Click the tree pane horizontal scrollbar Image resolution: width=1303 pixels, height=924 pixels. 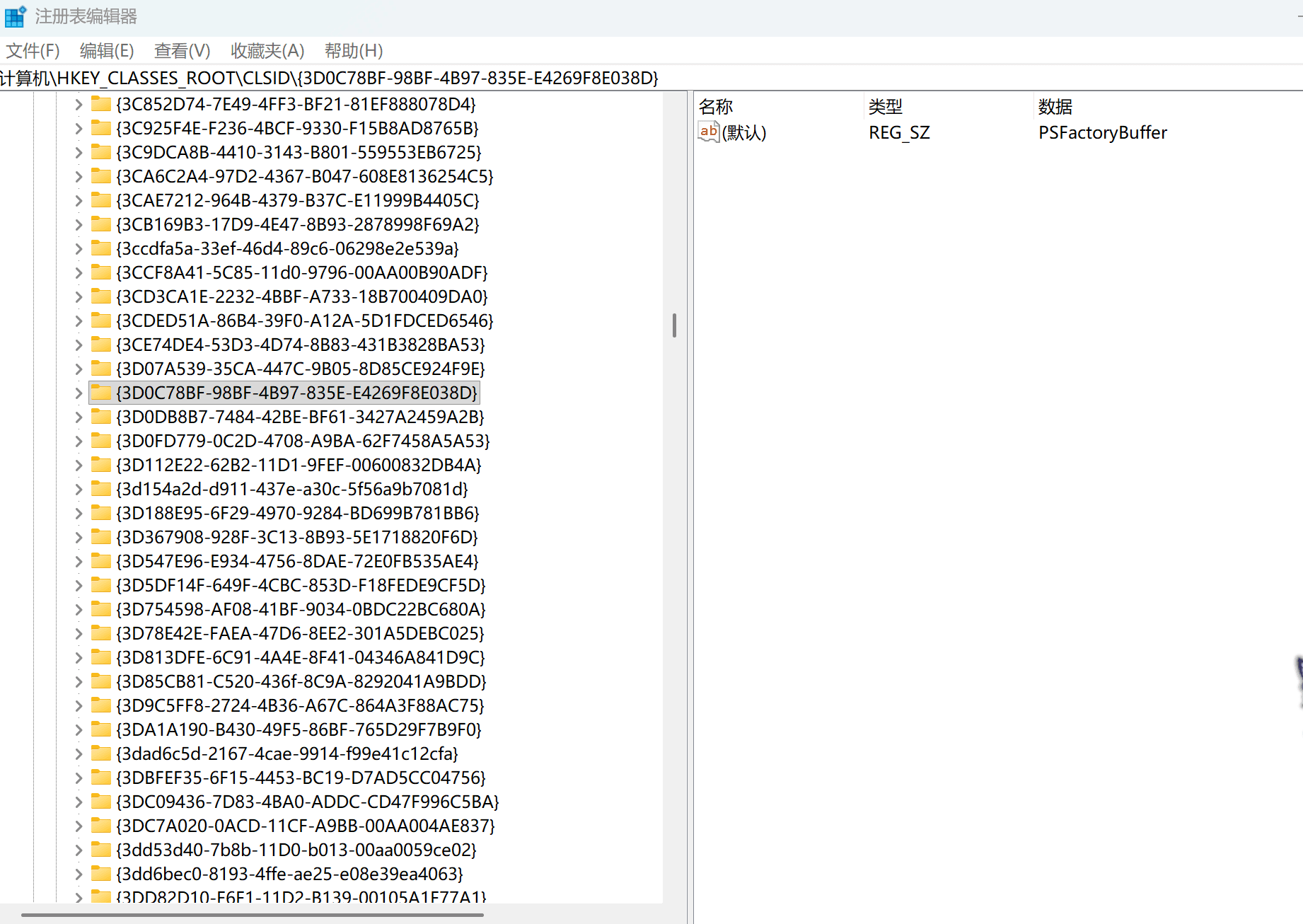[x=253, y=915]
